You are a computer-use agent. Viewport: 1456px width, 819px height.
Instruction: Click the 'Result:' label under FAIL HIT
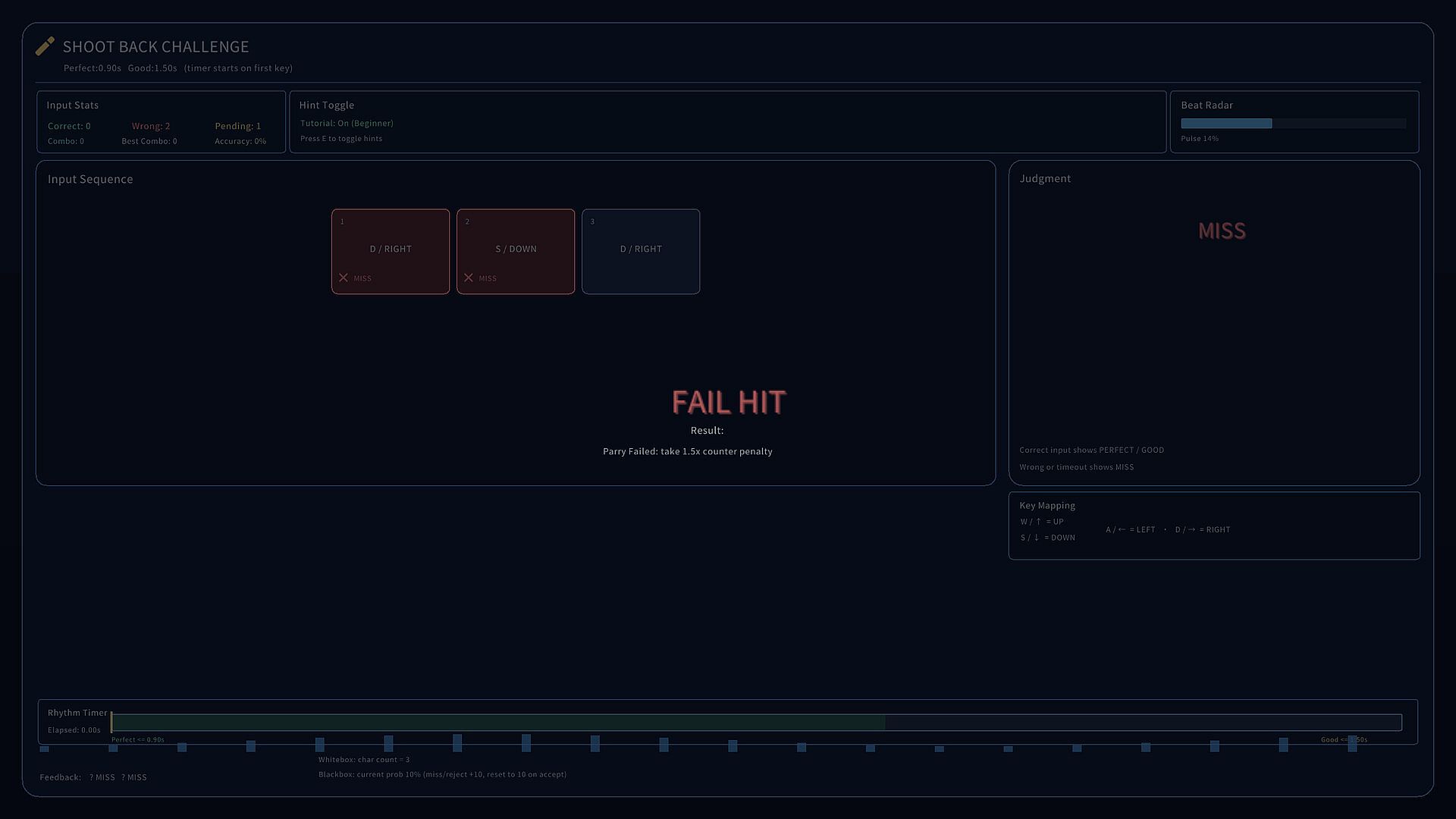708,431
